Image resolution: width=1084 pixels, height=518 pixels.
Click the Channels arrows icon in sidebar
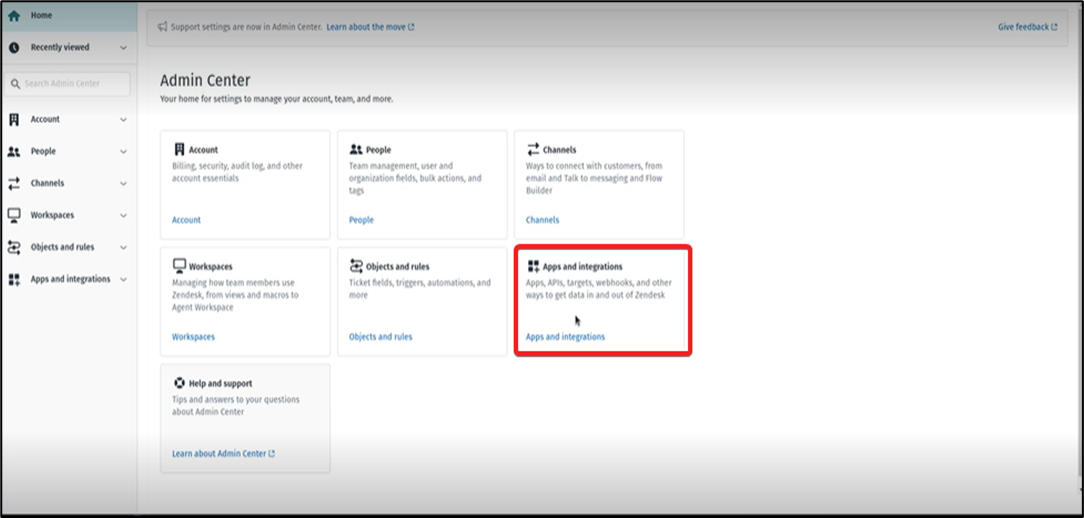[x=14, y=183]
